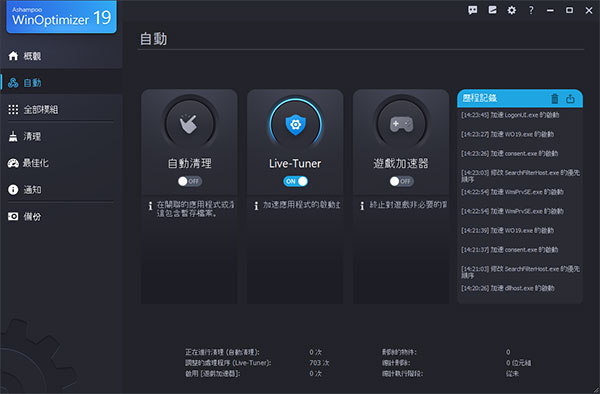This screenshot has width=600, height=394.
Task: Select the 14:21:03 SearchFilterHost.exe log entry
Action: tap(520, 272)
